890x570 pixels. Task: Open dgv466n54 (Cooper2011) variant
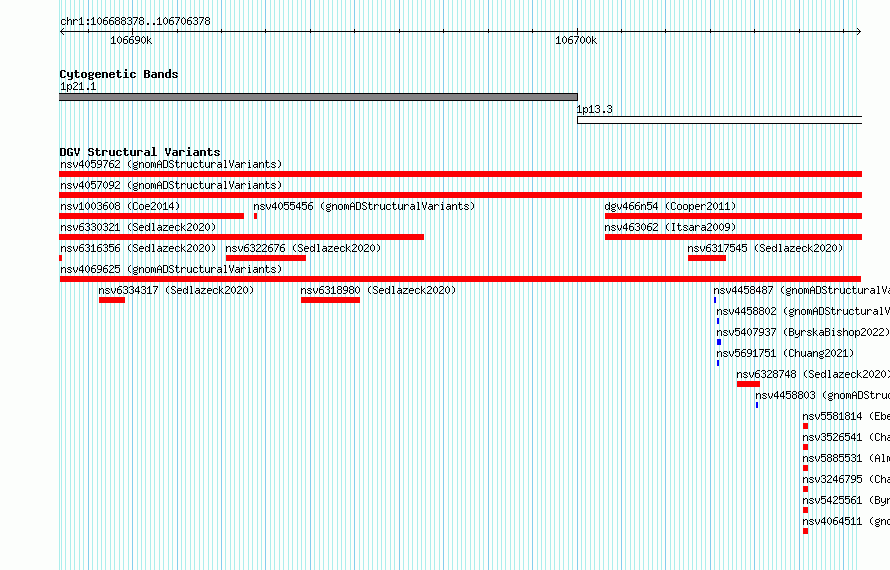coord(670,206)
